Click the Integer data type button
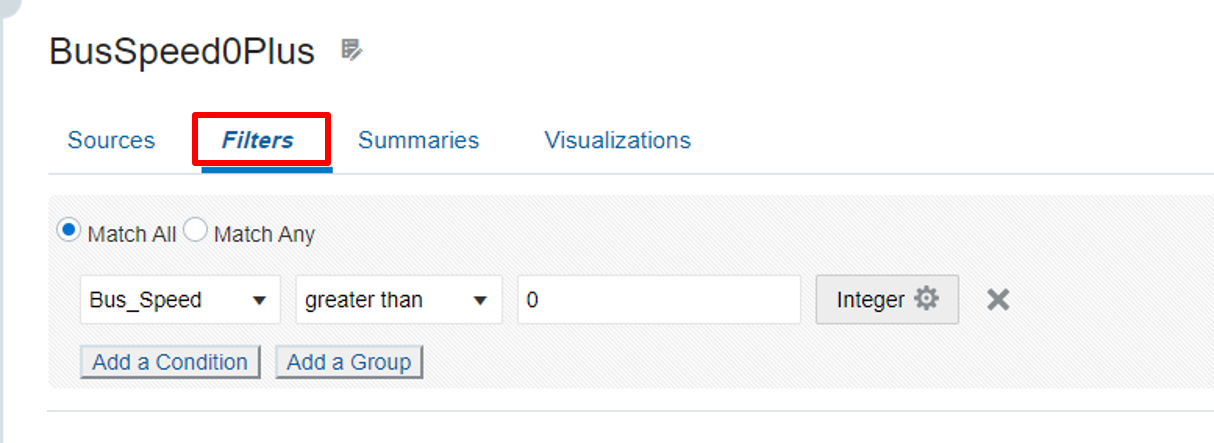Screen dimensions: 1214x443 click(871, 299)
